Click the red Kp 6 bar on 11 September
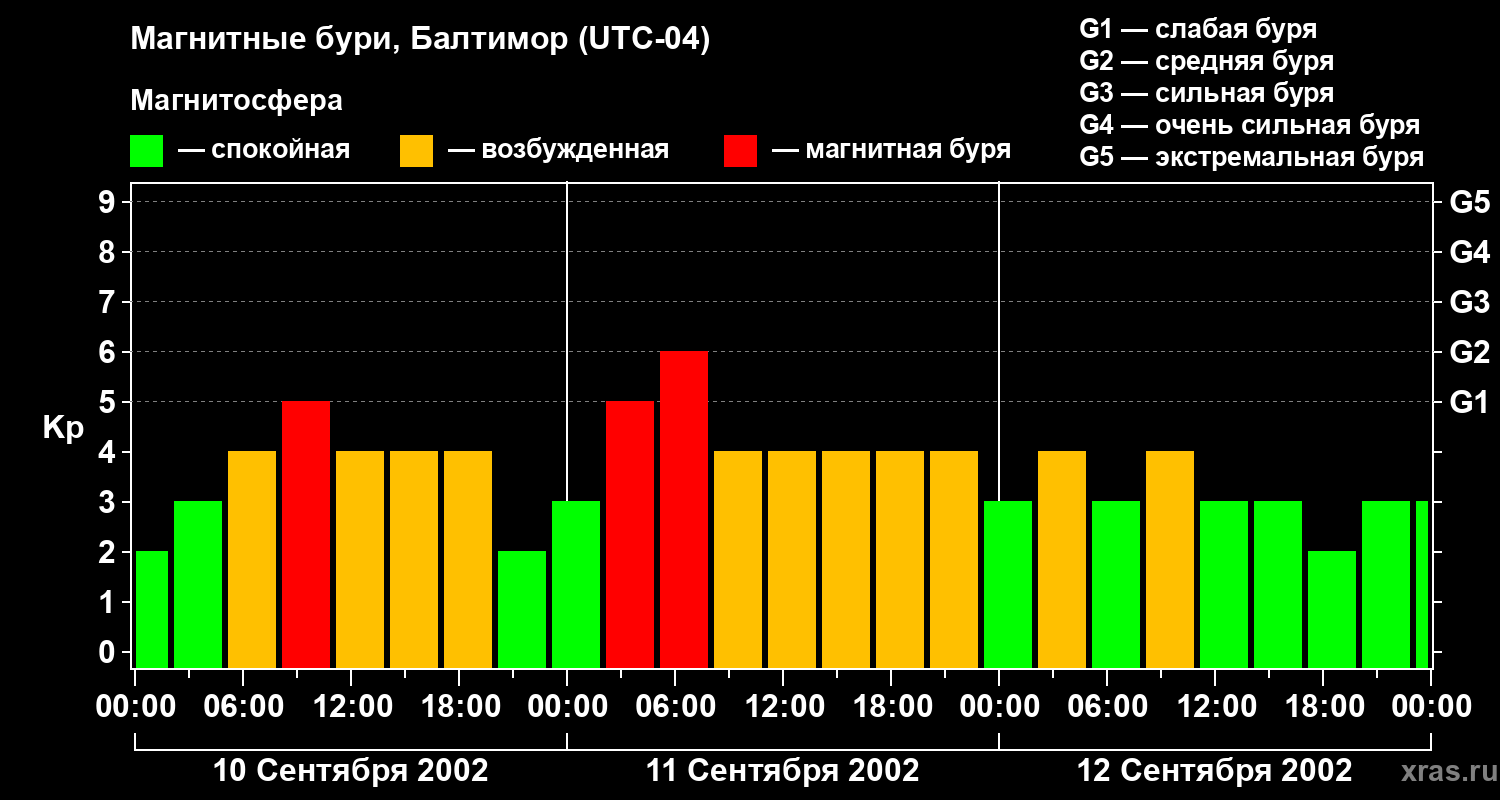The height and width of the screenshot is (800, 1500). tap(684, 510)
